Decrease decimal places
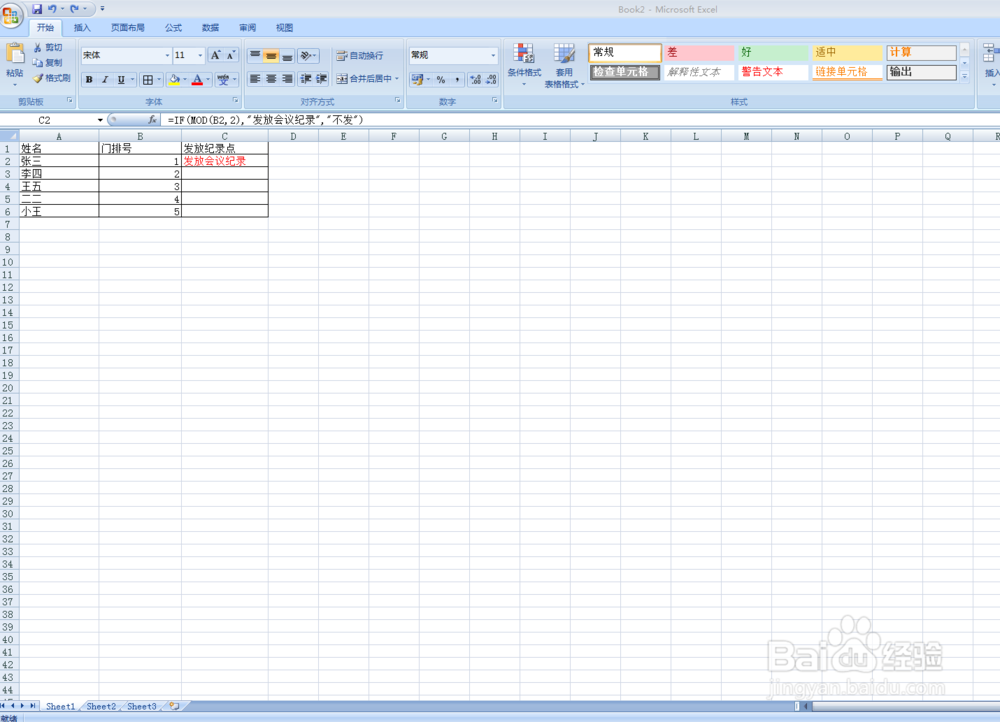This screenshot has height=722, width=1000. point(491,80)
